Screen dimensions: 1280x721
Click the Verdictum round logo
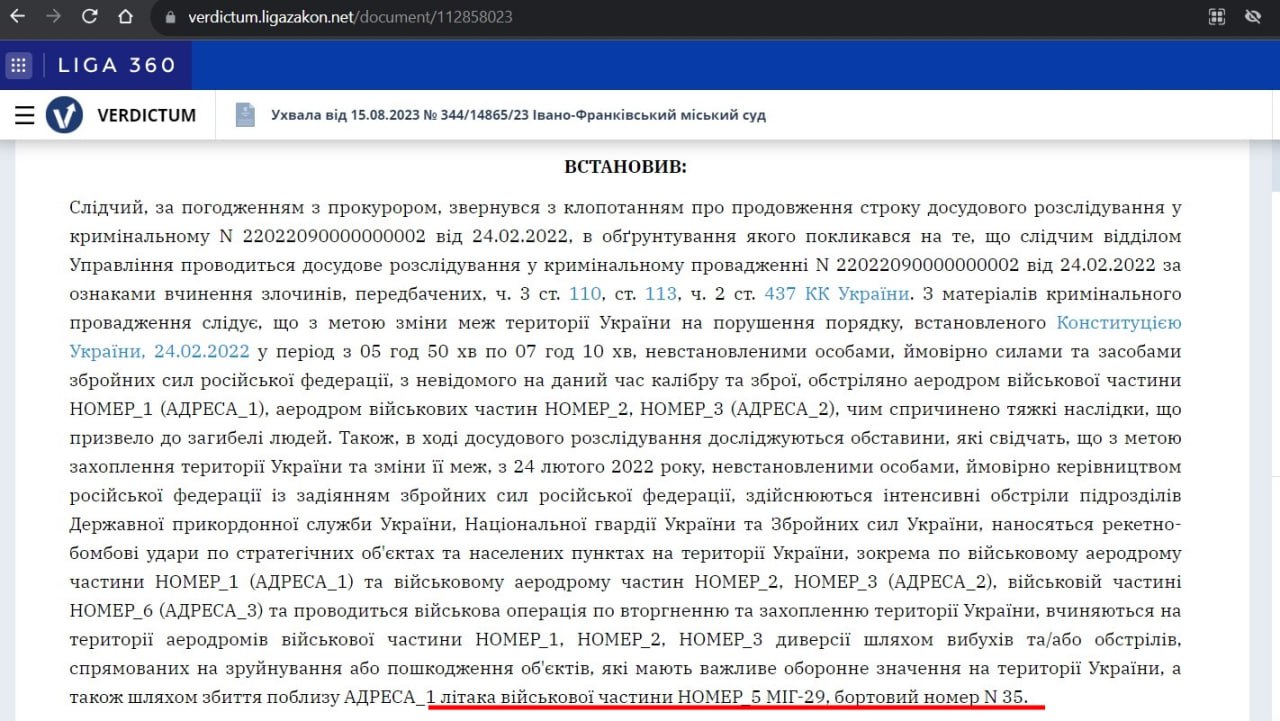65,115
